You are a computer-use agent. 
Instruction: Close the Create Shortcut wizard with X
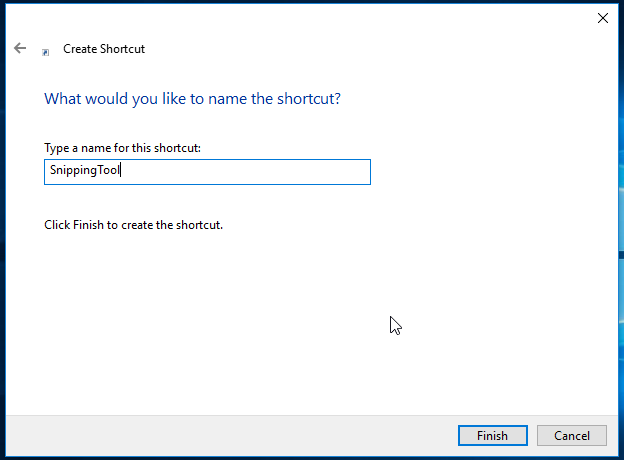pos(603,18)
